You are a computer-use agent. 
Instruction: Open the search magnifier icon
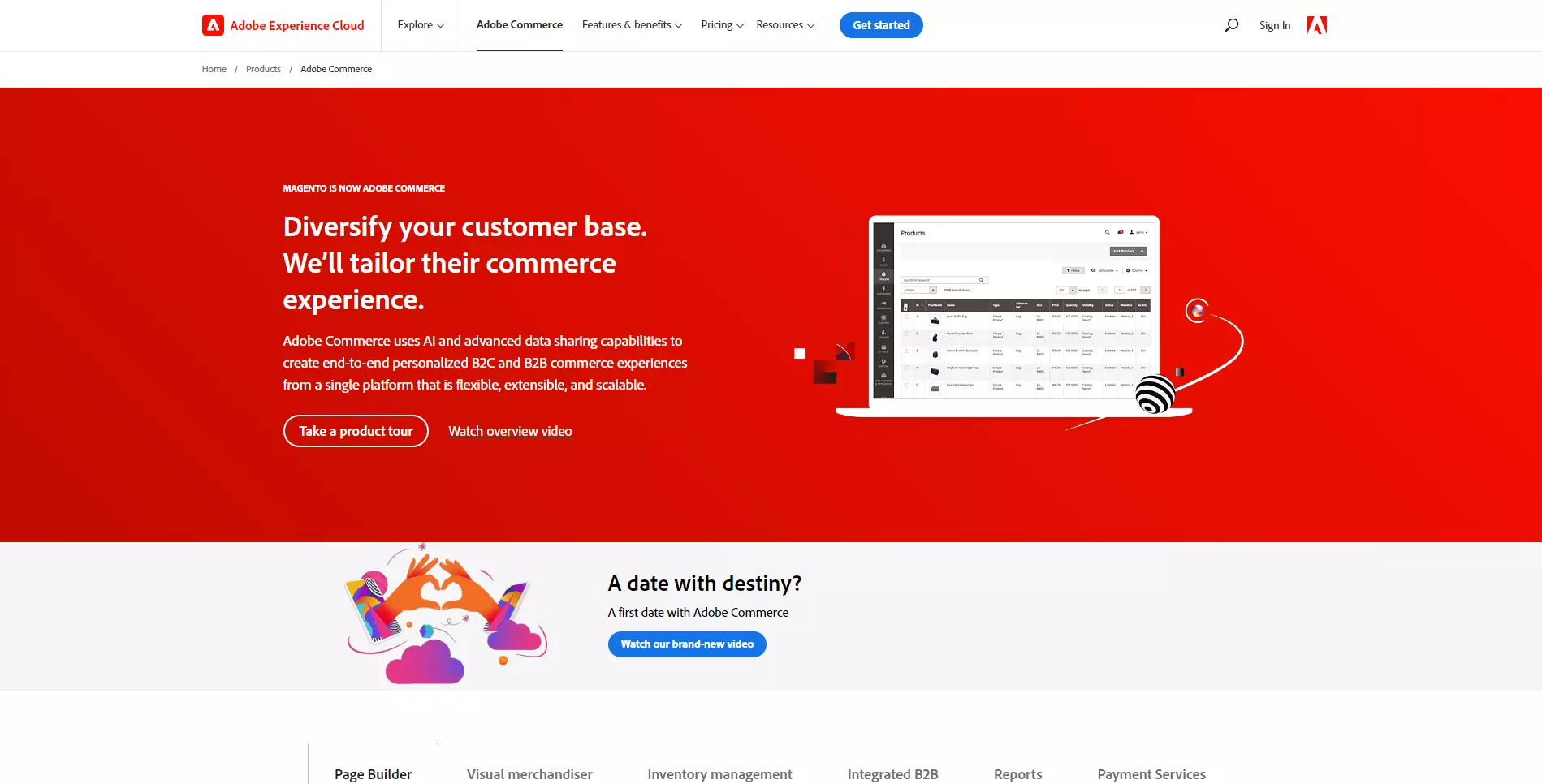click(1231, 25)
